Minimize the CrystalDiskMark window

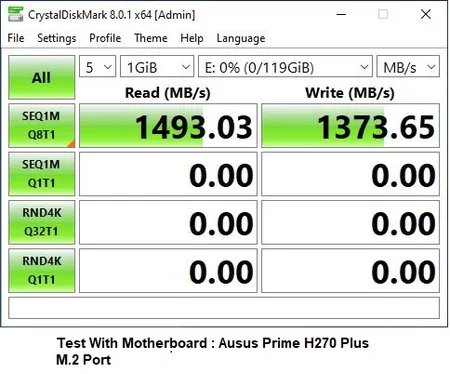[341, 14]
